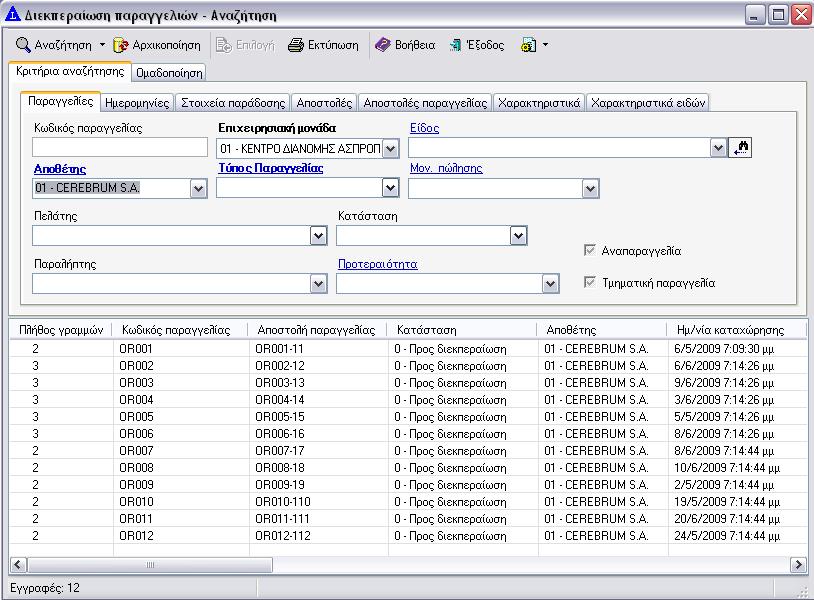Select the Παραγγελίες tab
Viewport: 814px width, 600px height.
(61, 101)
